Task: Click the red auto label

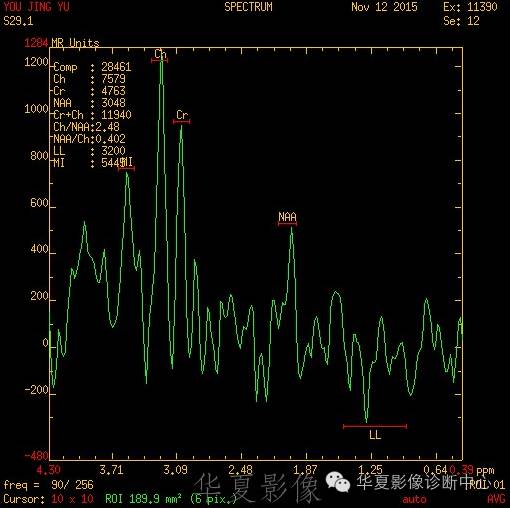Action: pos(414,499)
